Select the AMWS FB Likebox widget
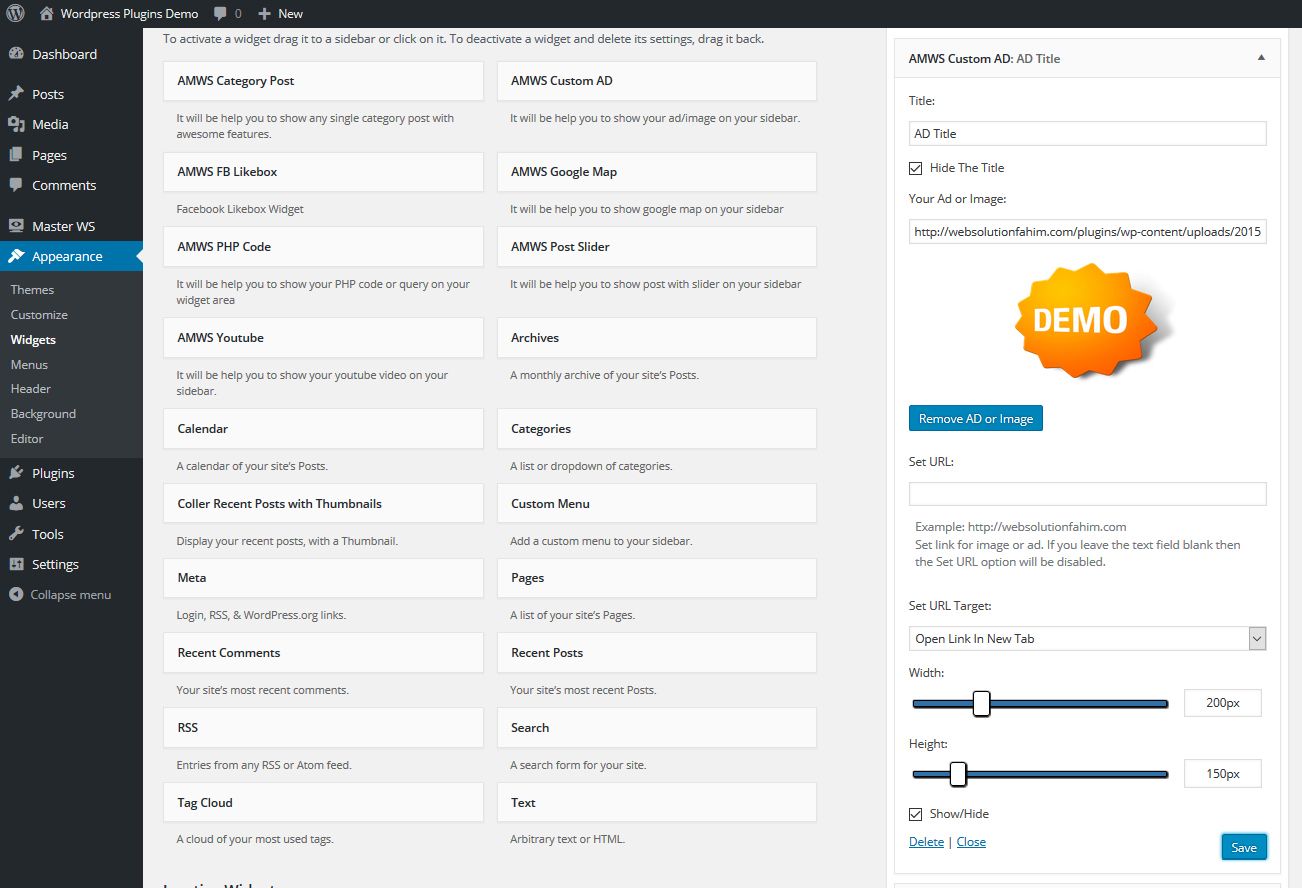The width and height of the screenshot is (1302, 888). (323, 172)
